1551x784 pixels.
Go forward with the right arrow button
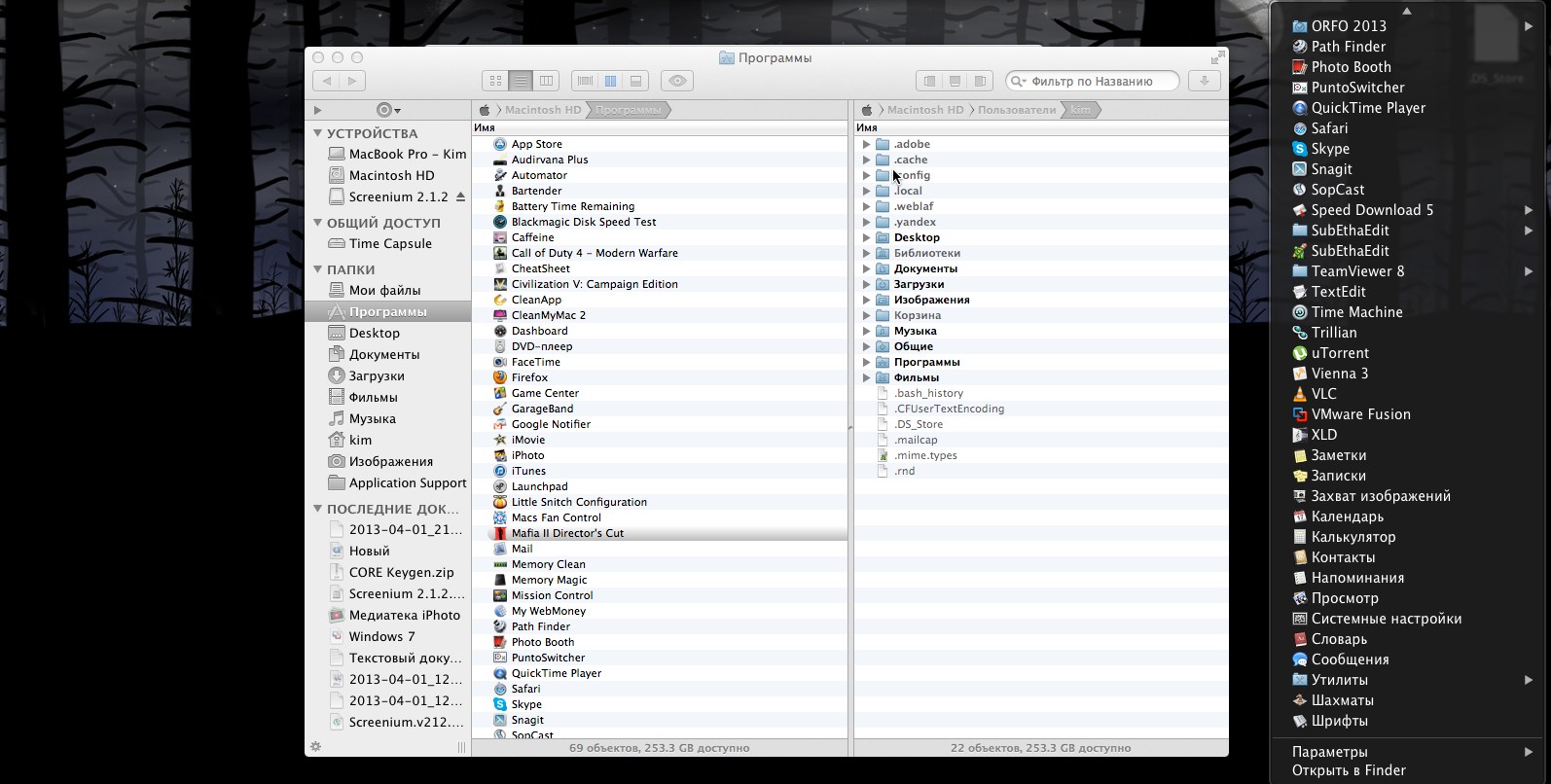coord(353,81)
